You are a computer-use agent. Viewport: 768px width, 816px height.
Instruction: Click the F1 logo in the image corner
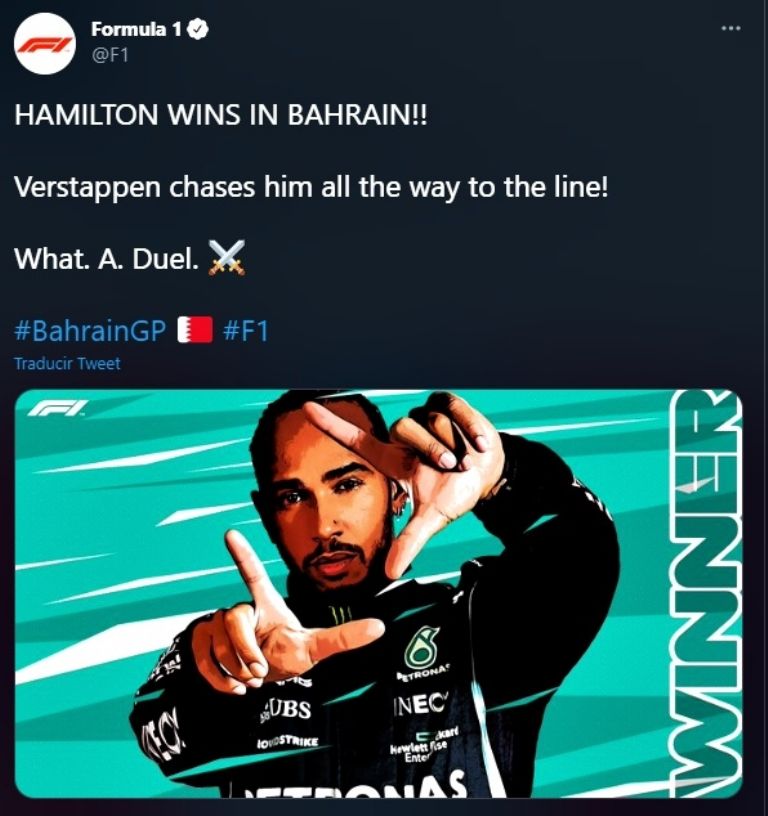tap(58, 409)
